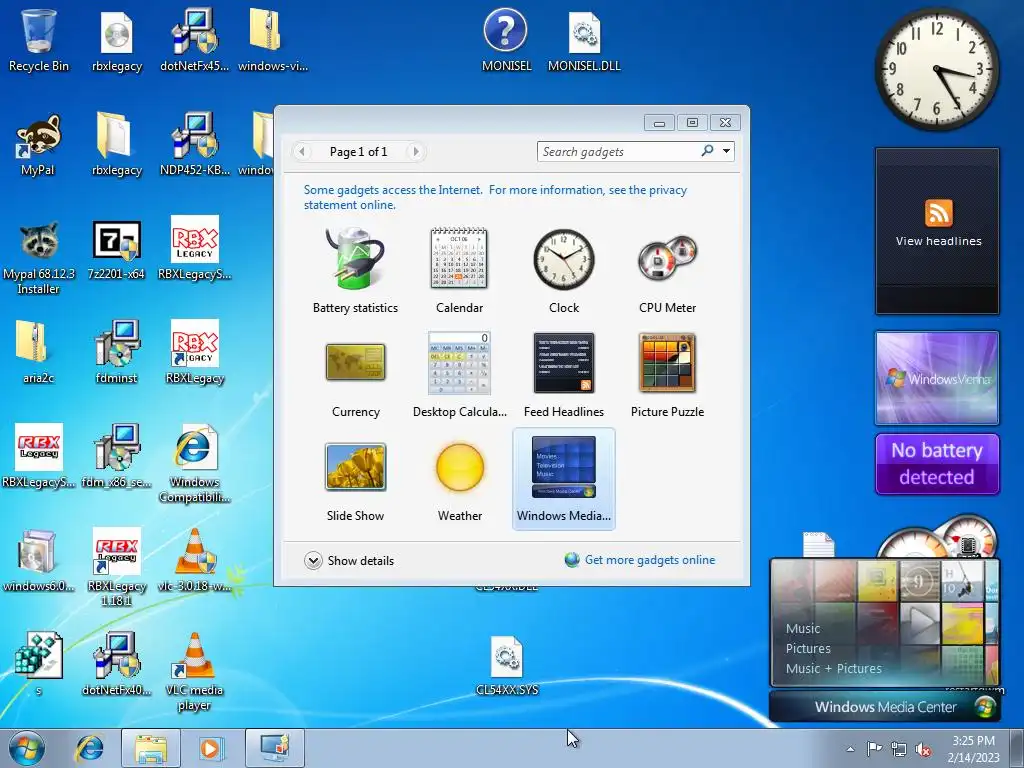1024x768 pixels.
Task: Show hidden tray icons arrow
Action: click(x=850, y=749)
